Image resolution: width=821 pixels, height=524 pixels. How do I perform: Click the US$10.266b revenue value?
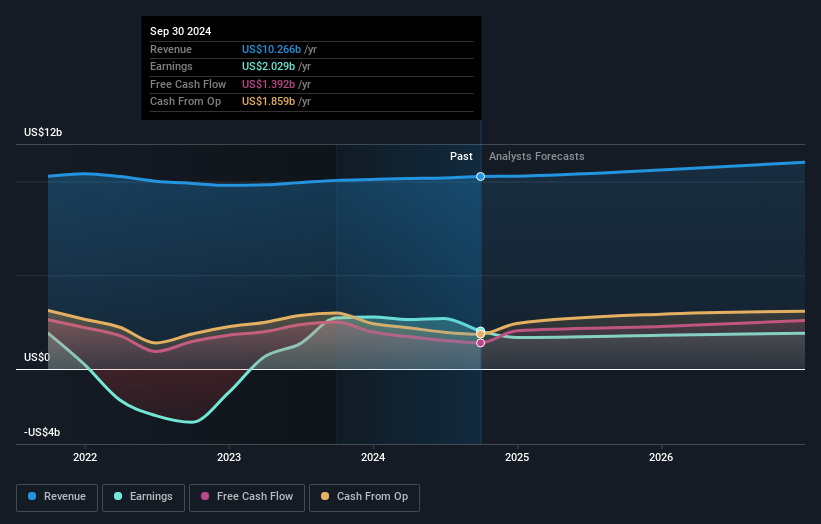(x=271, y=49)
